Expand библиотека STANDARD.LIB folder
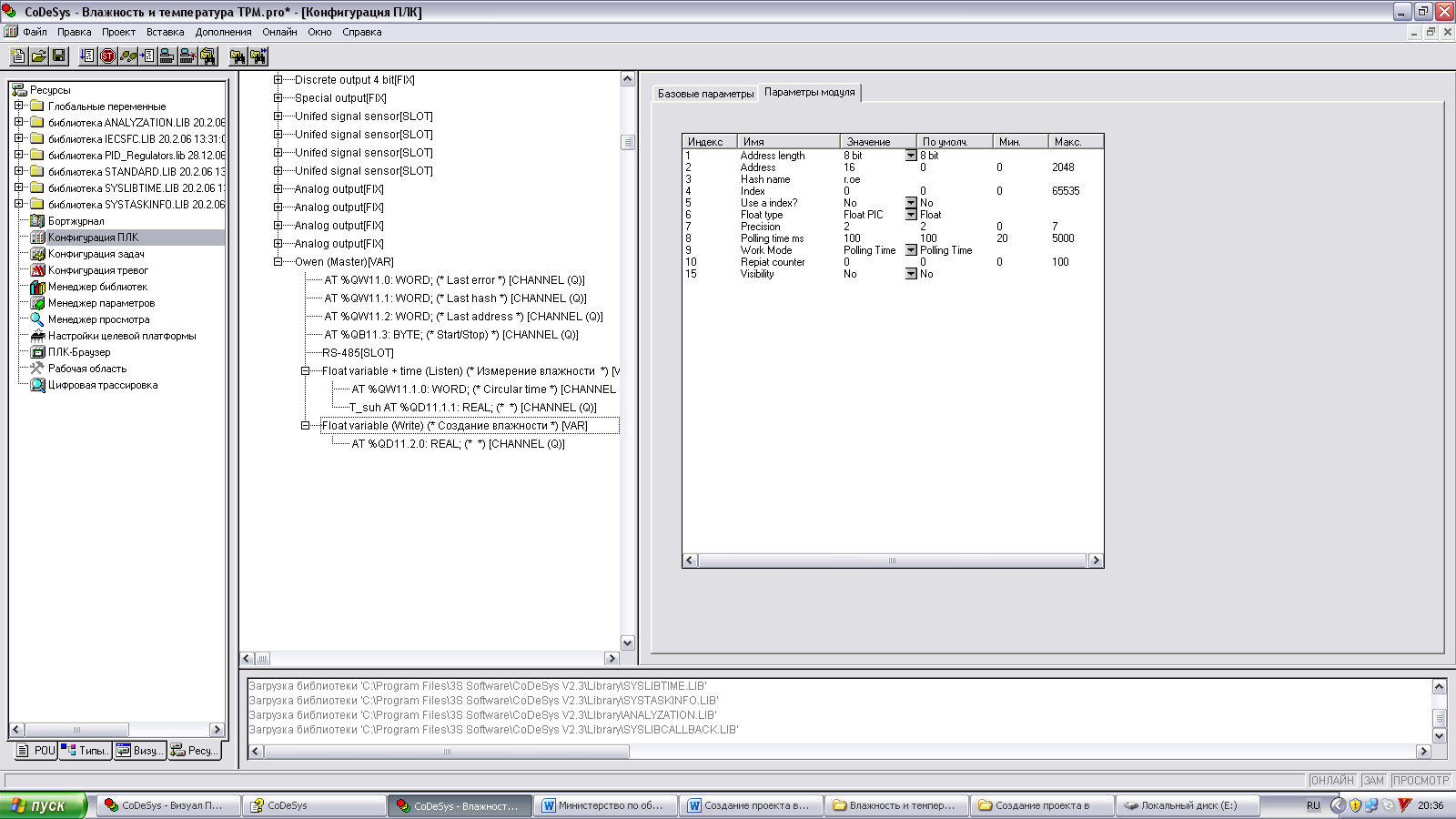This screenshot has width=1456, height=819. 18,171
